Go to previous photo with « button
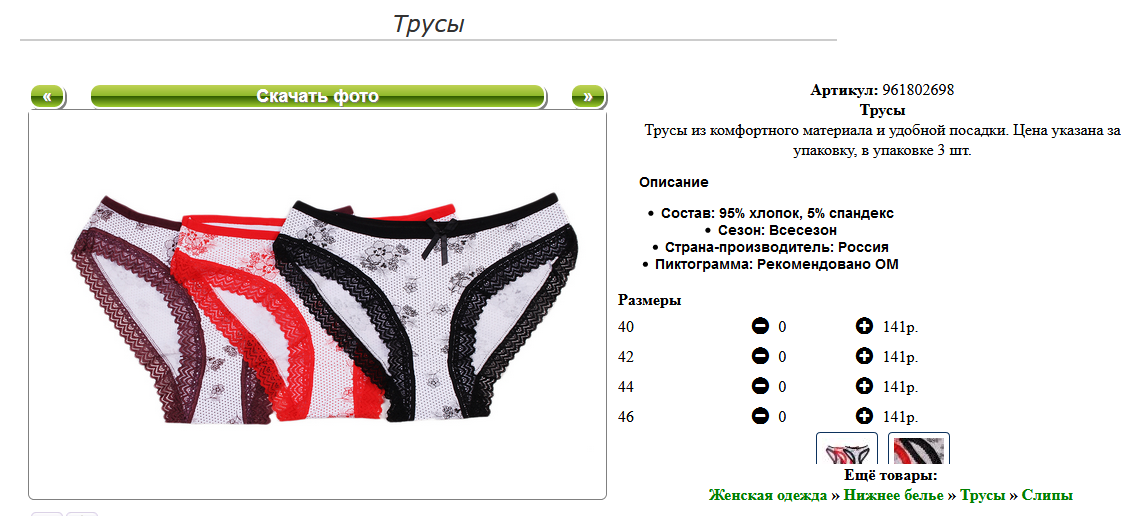The height and width of the screenshot is (516, 1136). [x=47, y=96]
